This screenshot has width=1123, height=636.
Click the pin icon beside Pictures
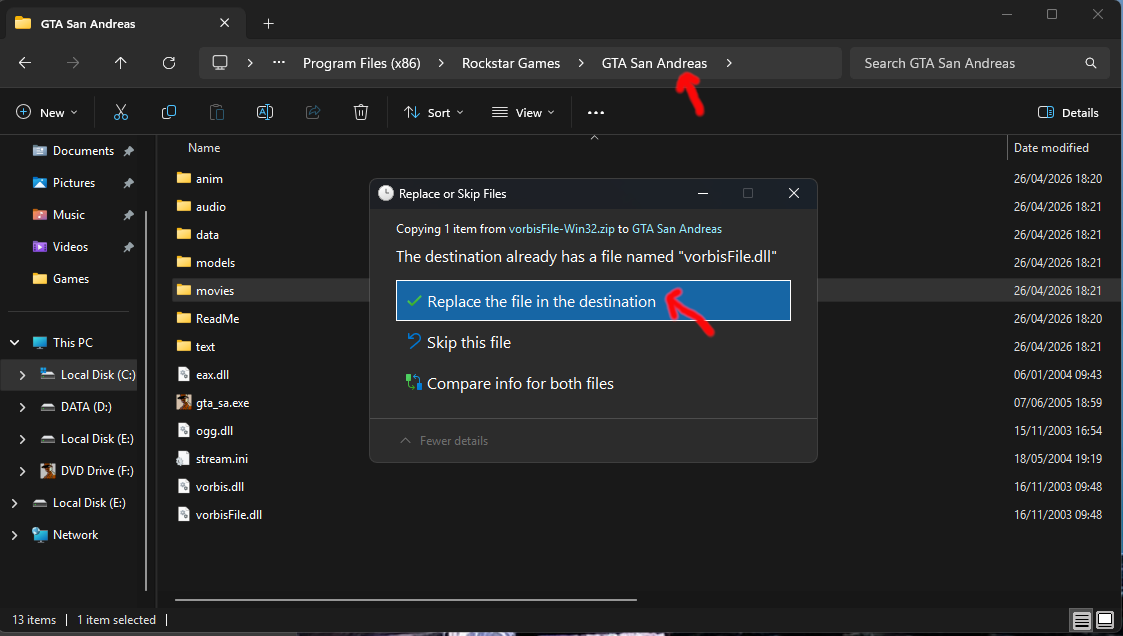[x=128, y=183]
